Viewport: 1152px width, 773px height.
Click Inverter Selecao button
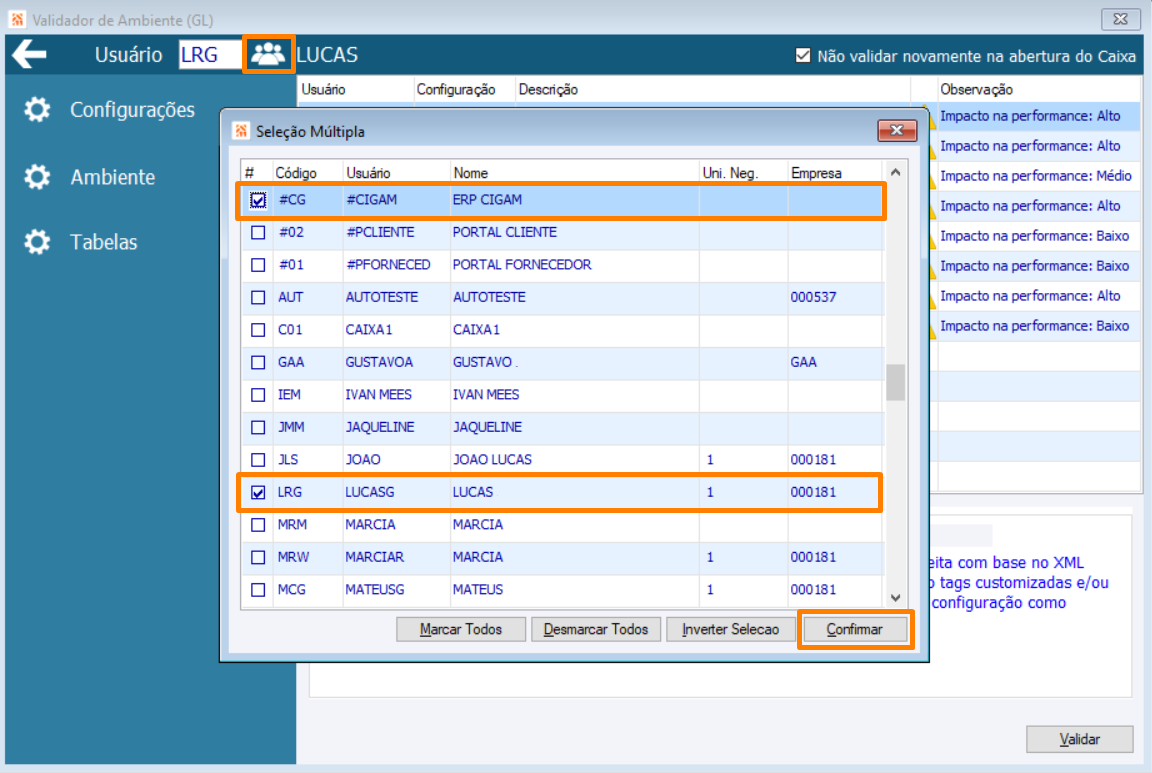(730, 629)
